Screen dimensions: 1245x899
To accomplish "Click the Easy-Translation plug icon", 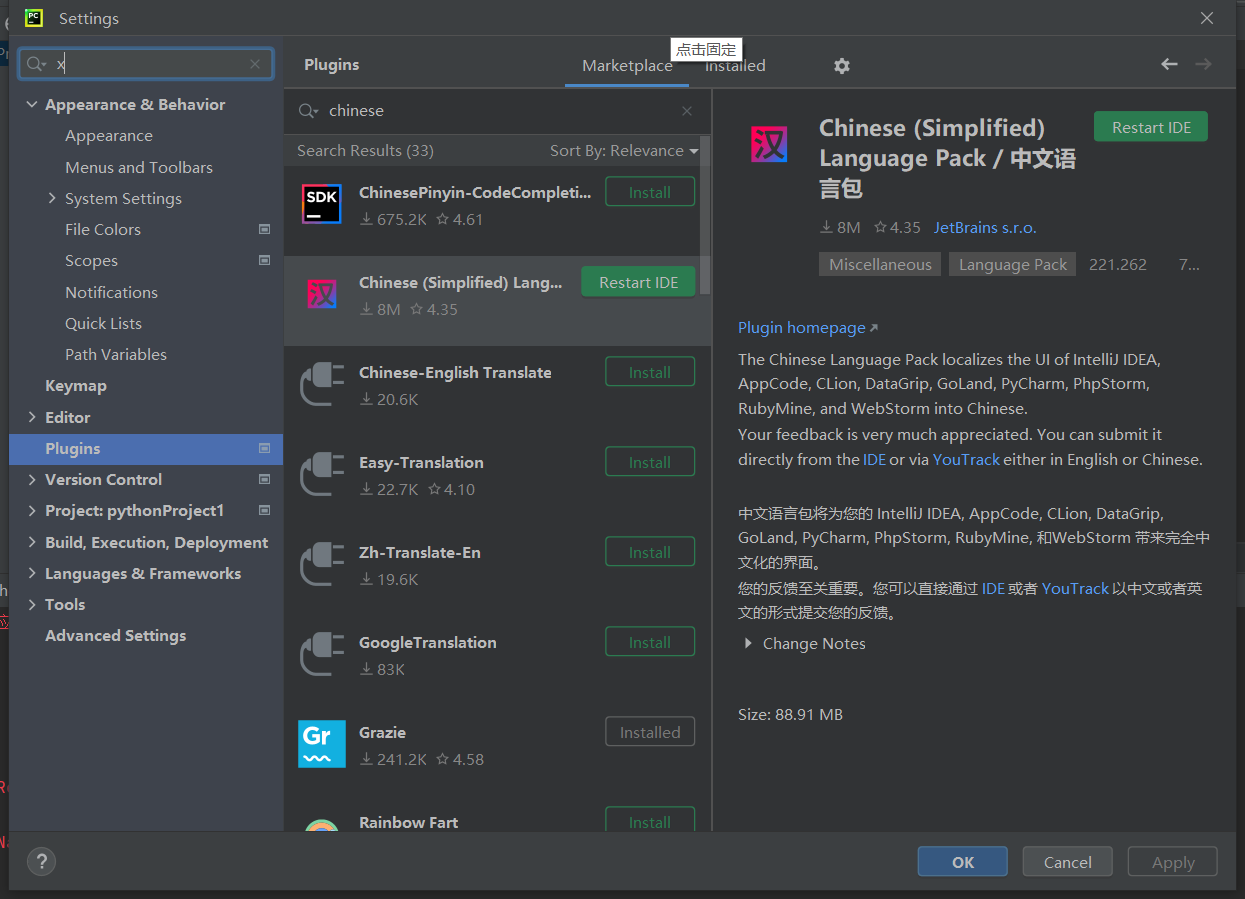I will pyautogui.click(x=322, y=474).
